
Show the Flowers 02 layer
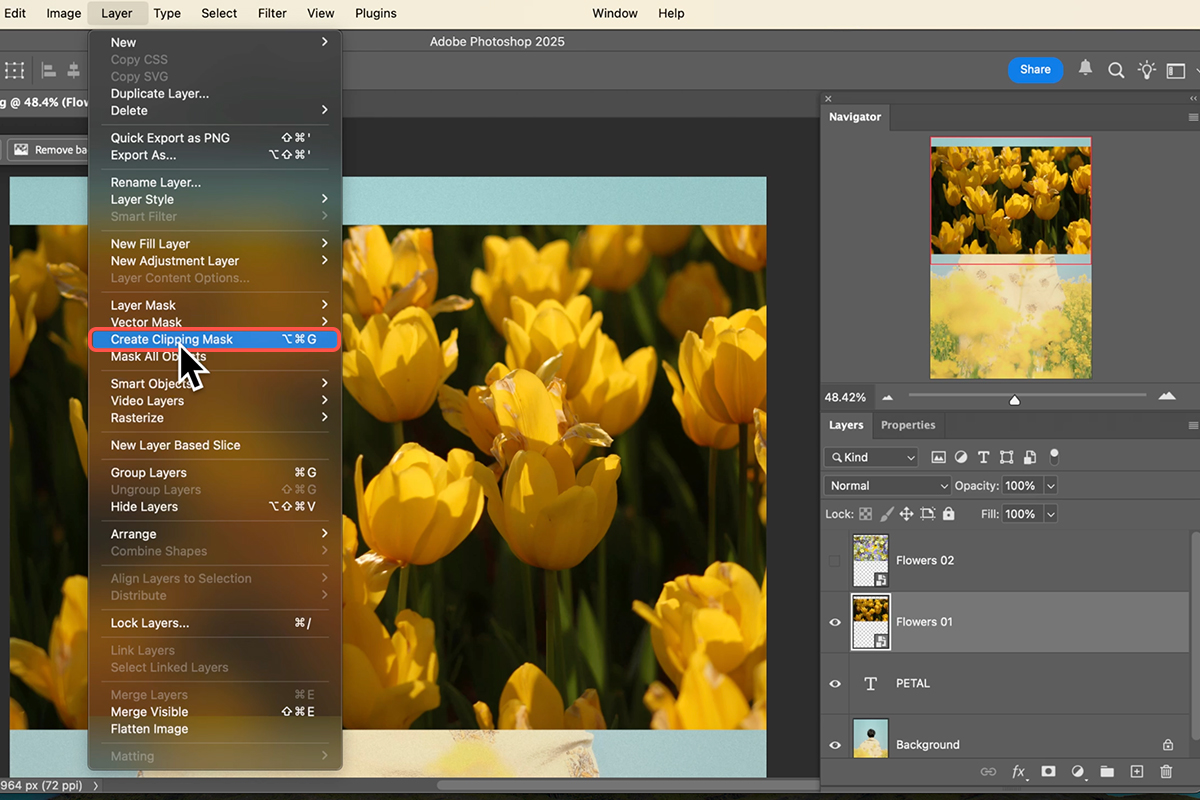coord(834,561)
